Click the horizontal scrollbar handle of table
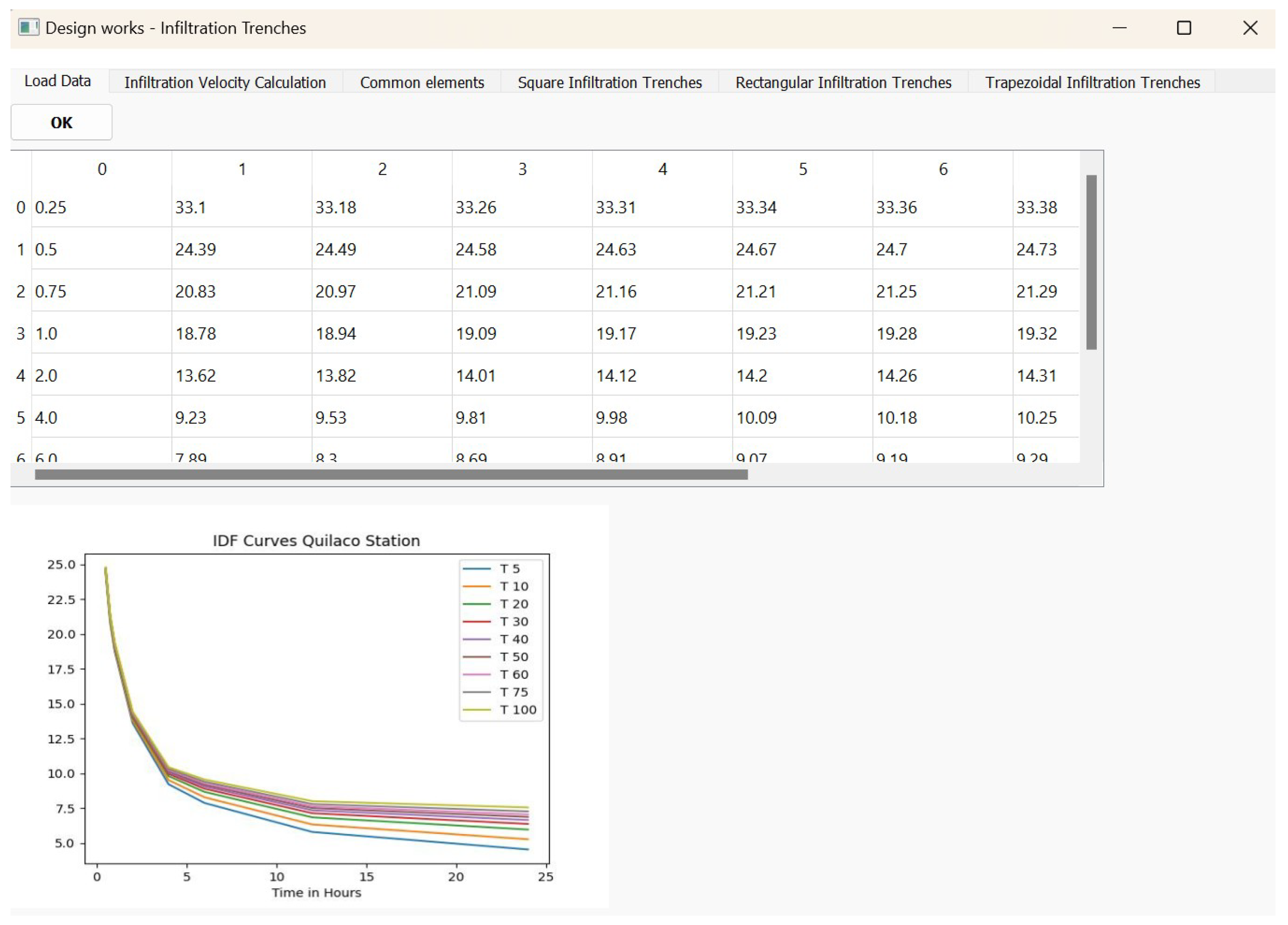The width and height of the screenshot is (1288, 925). pos(391,475)
